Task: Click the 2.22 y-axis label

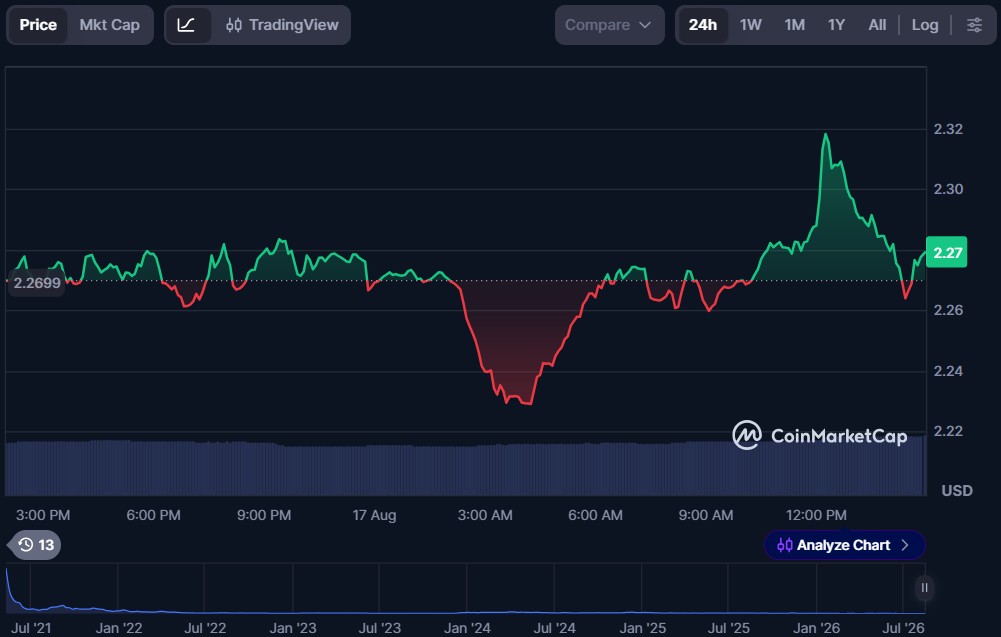Action: [948, 431]
